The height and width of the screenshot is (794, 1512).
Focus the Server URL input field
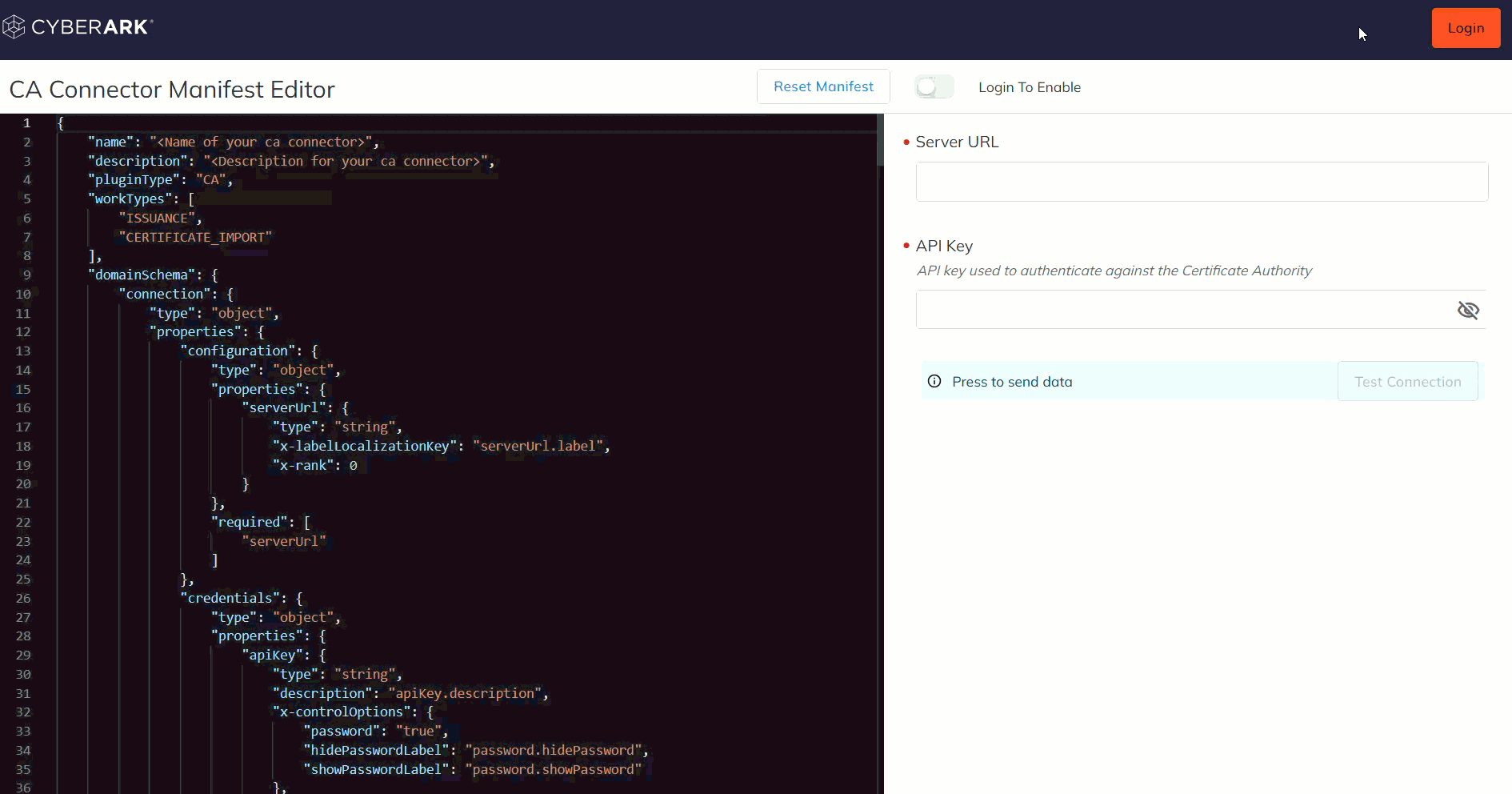tap(1202, 182)
